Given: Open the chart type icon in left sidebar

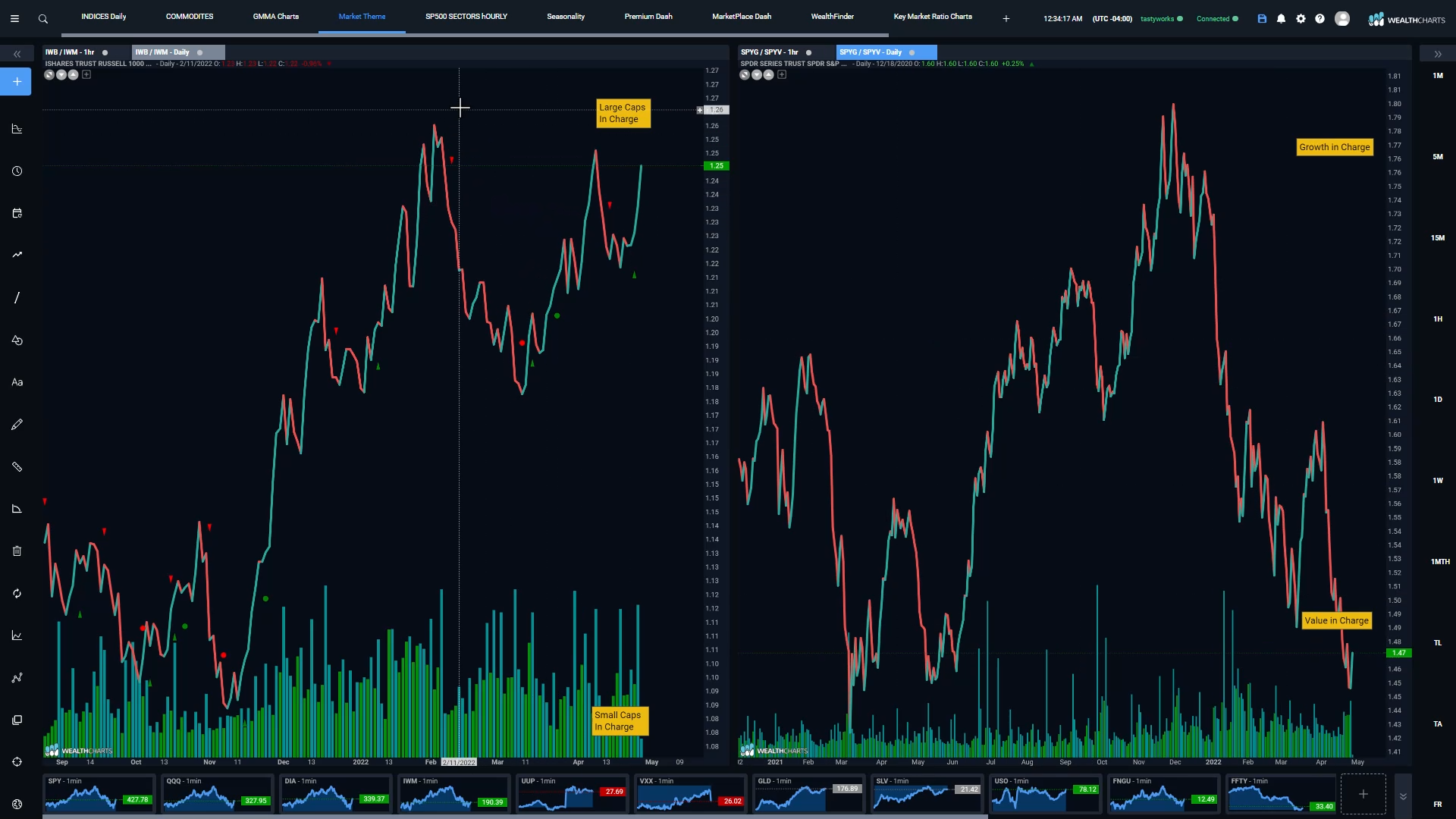Looking at the screenshot, I should pyautogui.click(x=17, y=128).
